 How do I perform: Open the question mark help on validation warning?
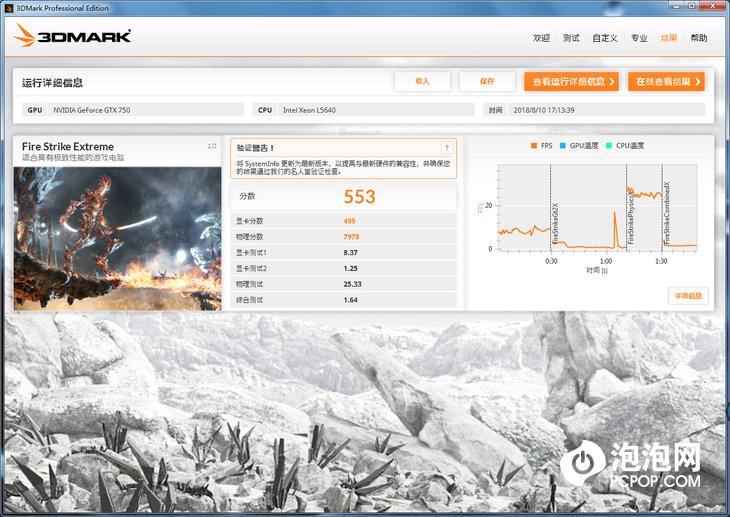tap(446, 148)
